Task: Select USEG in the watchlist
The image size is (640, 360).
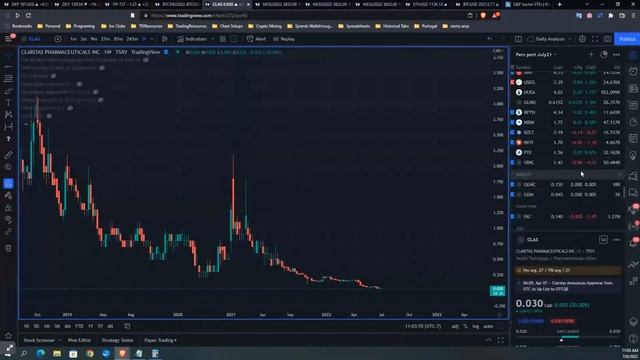Action: [567, 82]
